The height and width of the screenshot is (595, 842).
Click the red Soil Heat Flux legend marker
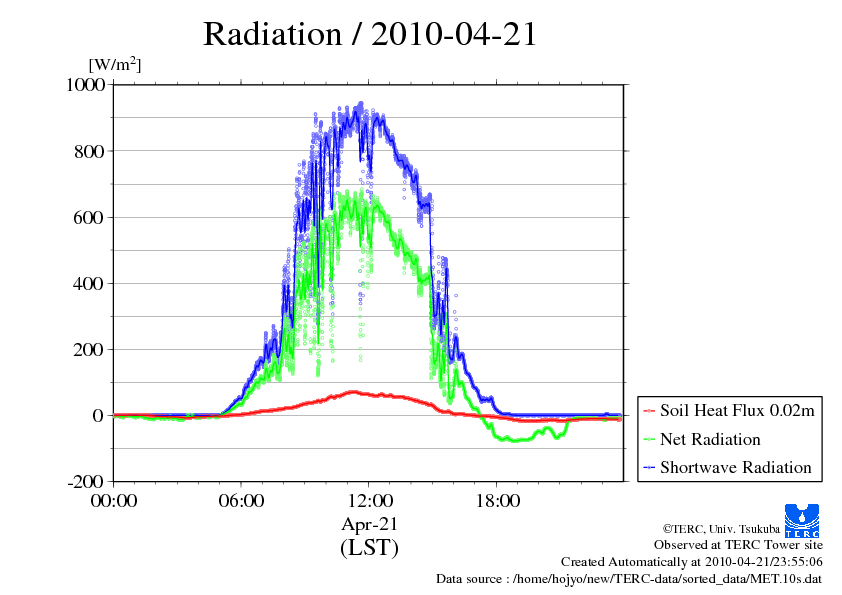[649, 411]
